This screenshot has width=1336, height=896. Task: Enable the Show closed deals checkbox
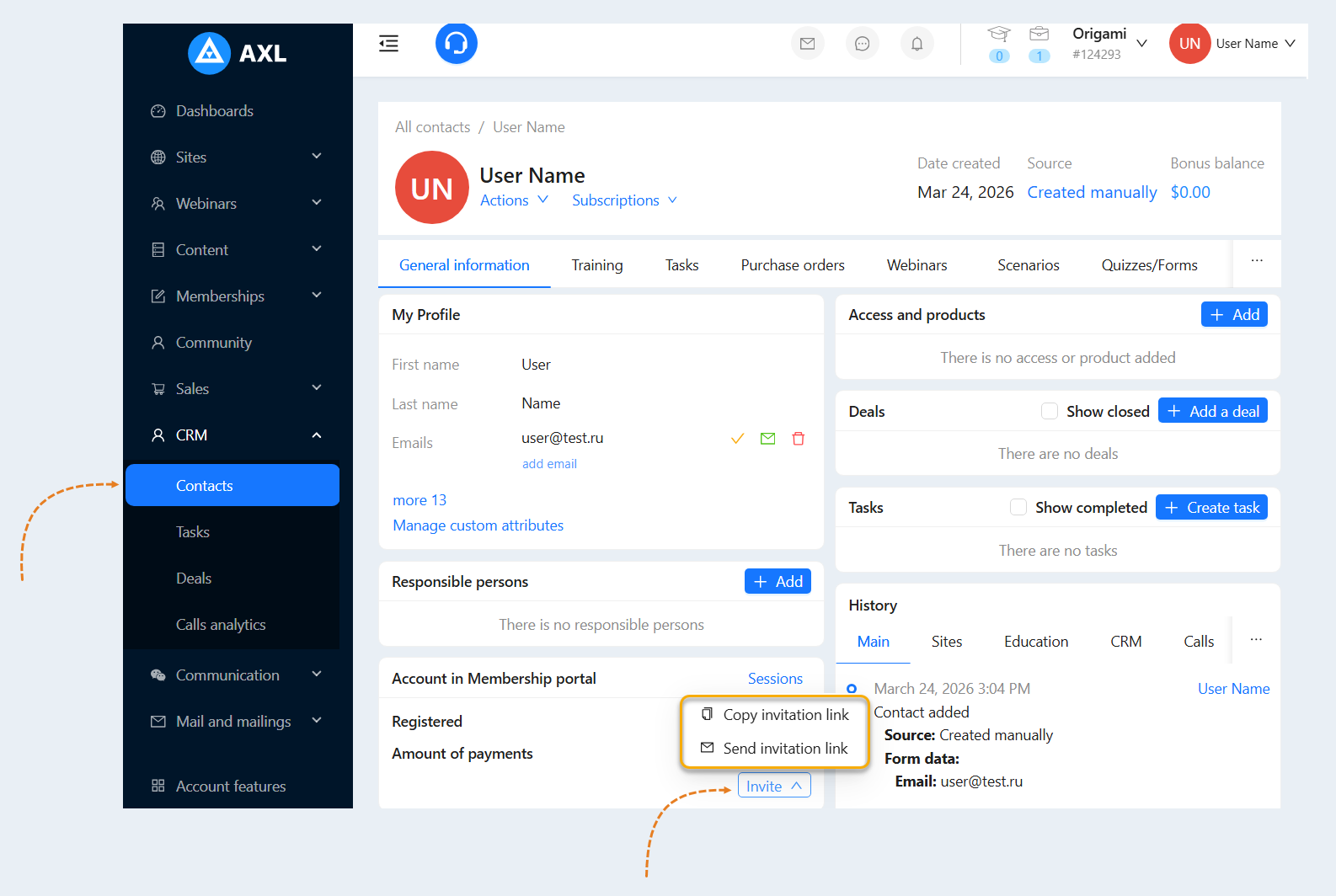[1050, 411]
